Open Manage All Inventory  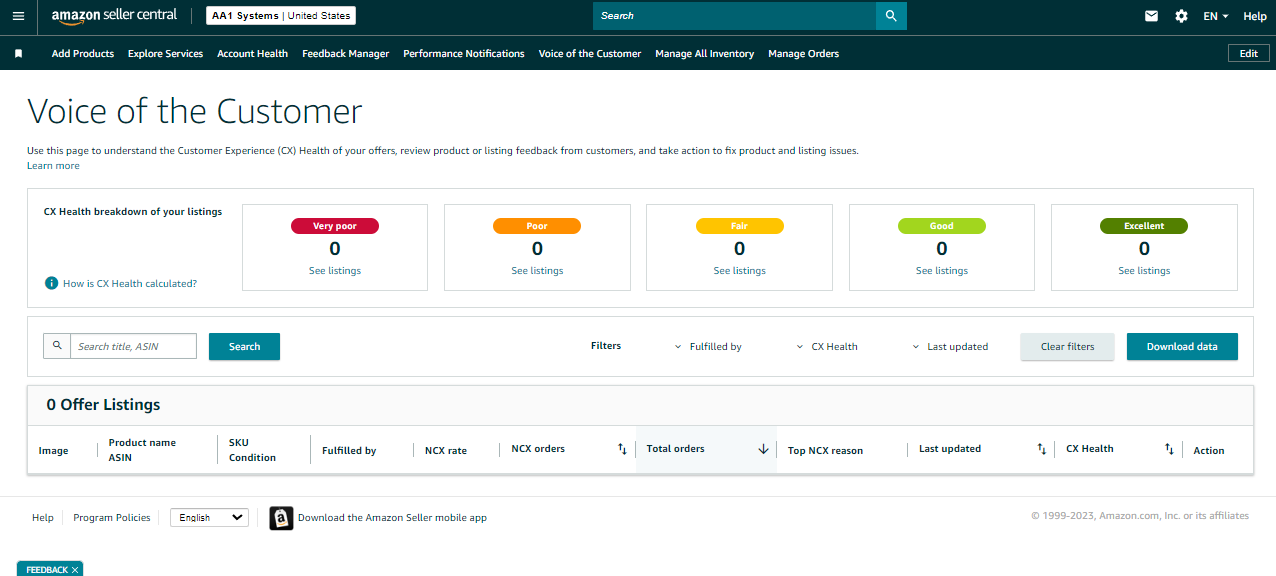tap(705, 54)
